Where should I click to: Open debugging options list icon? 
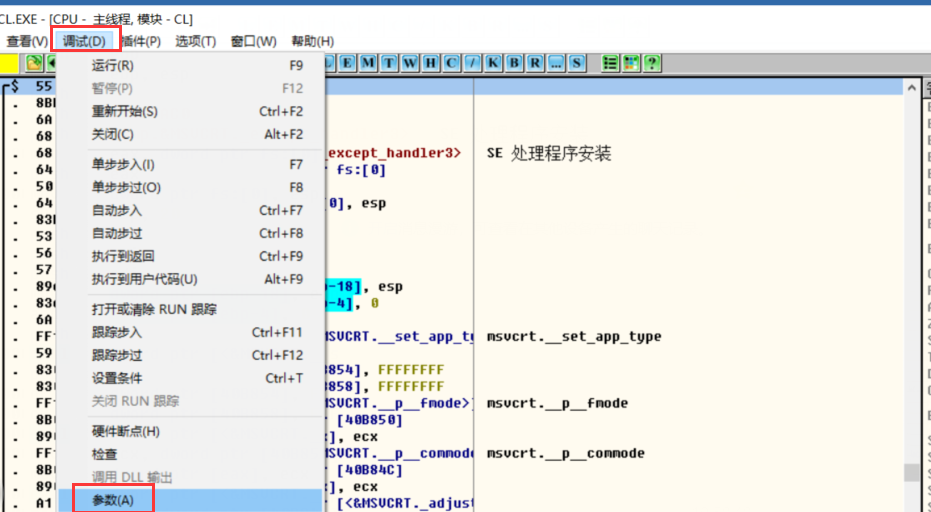click(610, 63)
